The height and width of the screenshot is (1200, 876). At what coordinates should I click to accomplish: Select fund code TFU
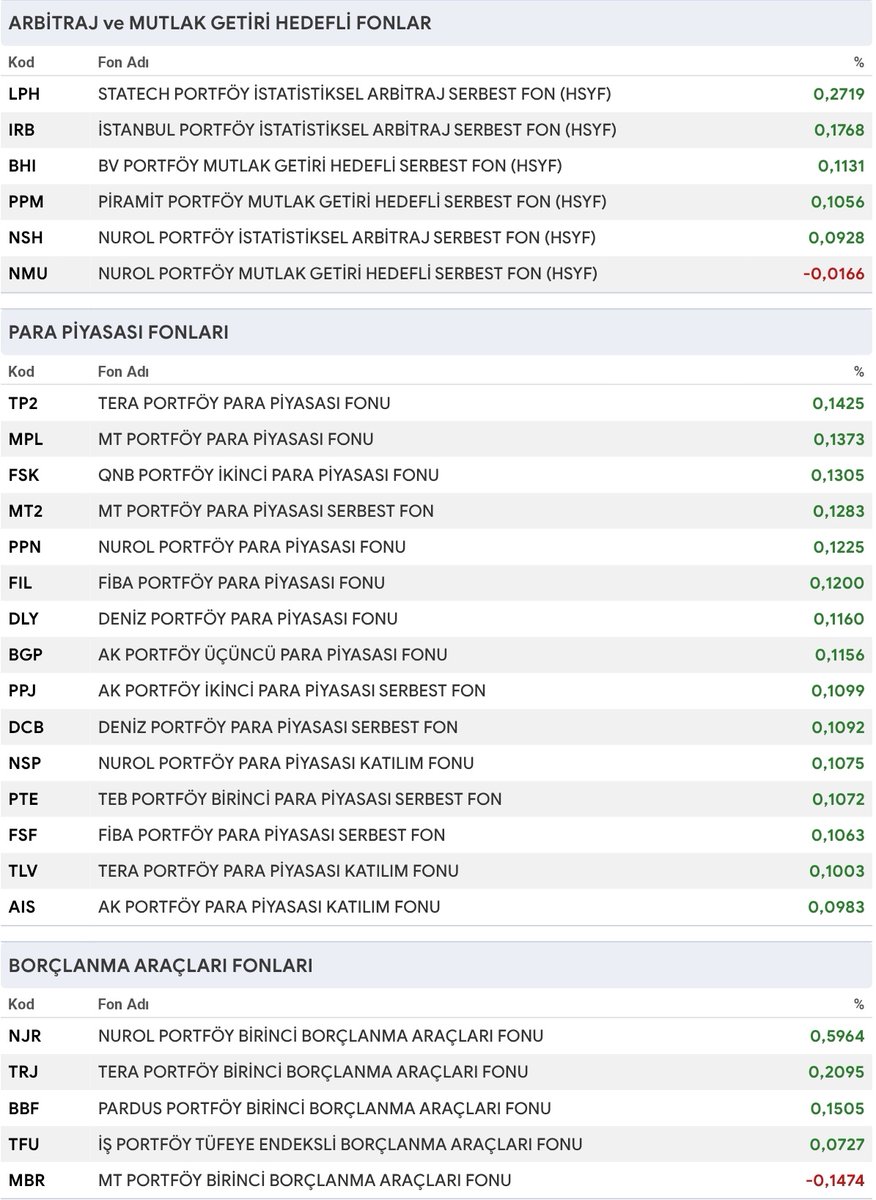(x=24, y=1144)
